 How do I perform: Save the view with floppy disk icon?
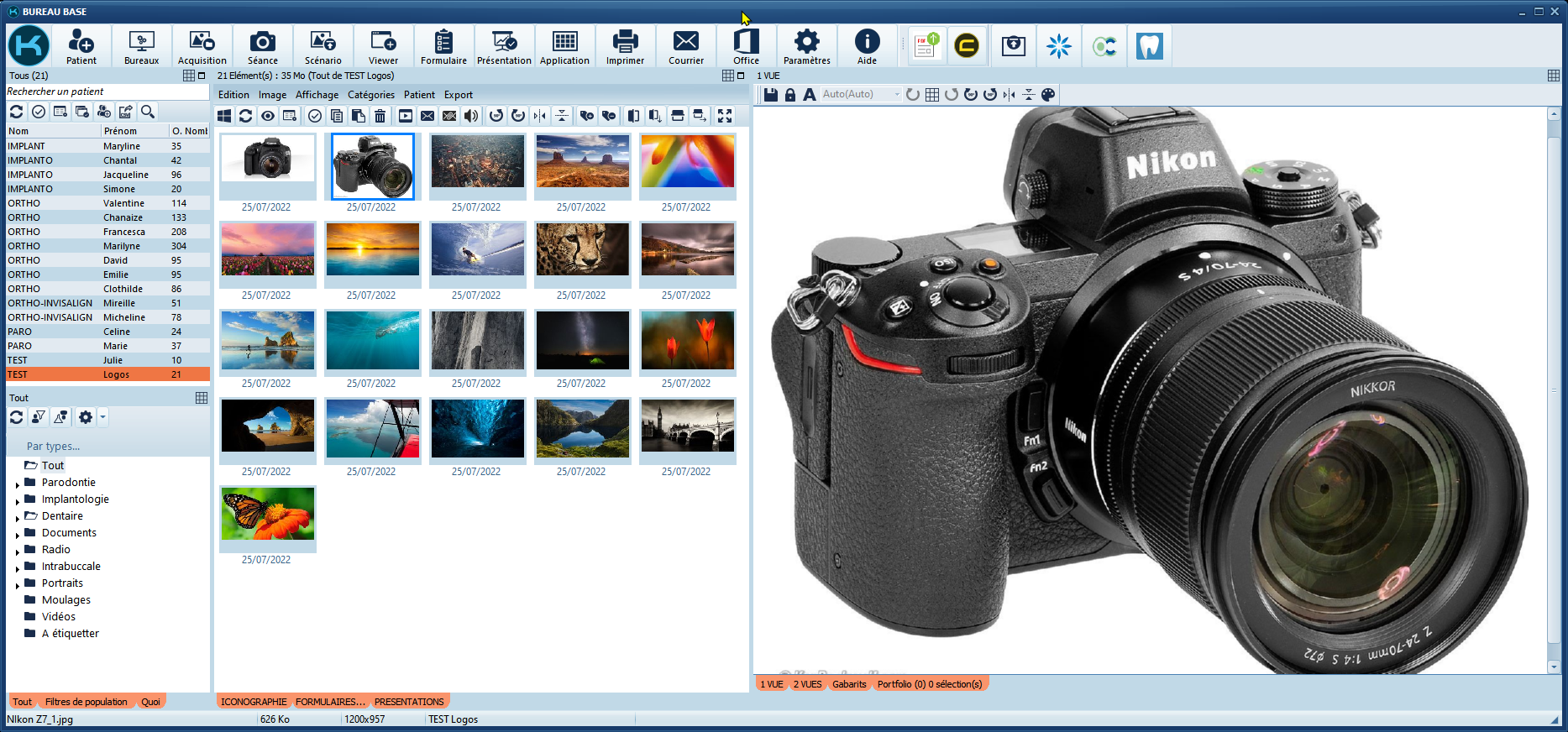coord(770,95)
